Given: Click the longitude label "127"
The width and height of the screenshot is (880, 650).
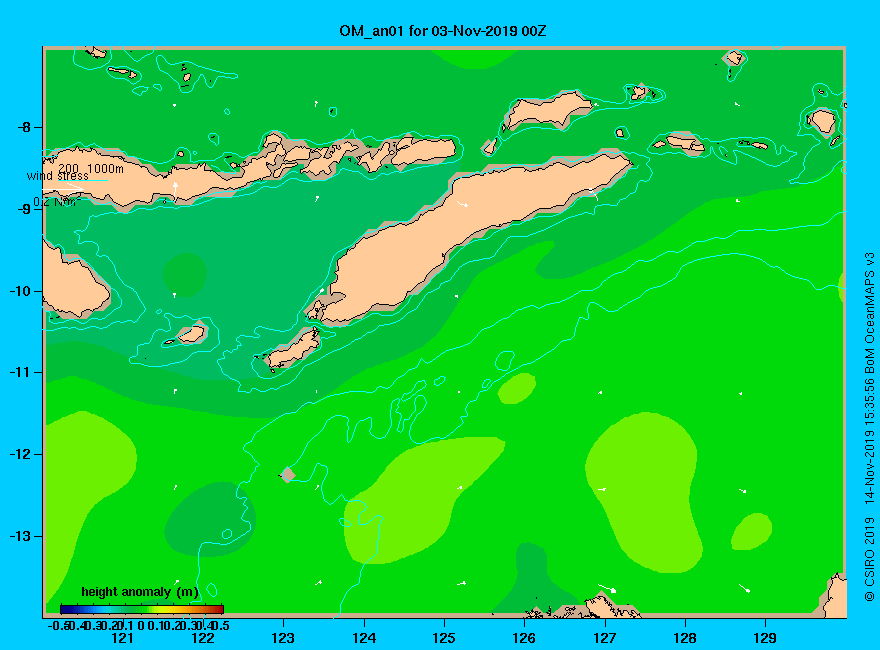Looking at the screenshot, I should 604,638.
